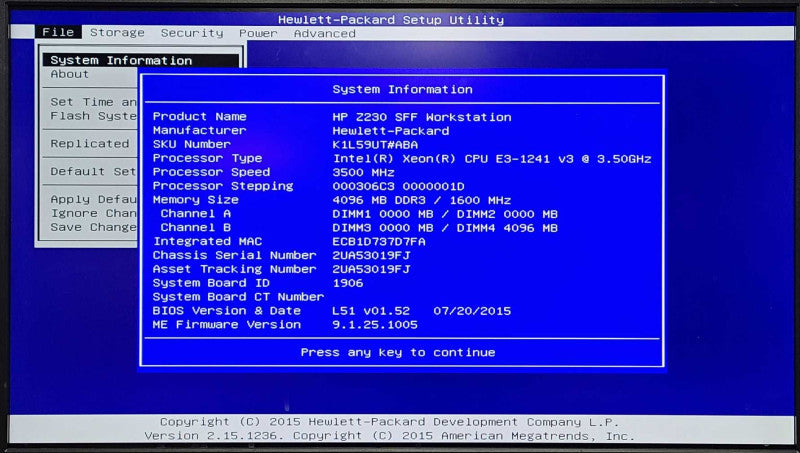Click the Press any key to continue prompt
This screenshot has height=453, width=800.
(x=398, y=353)
